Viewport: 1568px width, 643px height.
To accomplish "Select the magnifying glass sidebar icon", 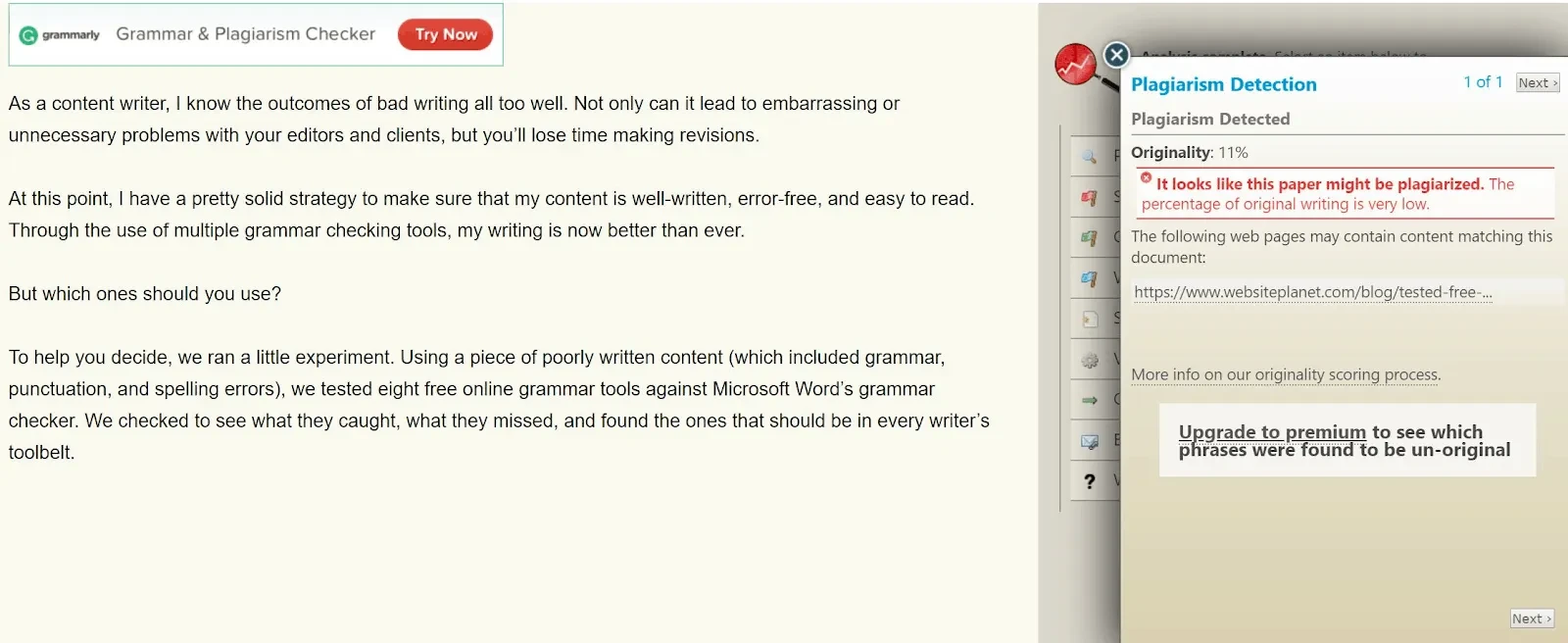I will [1089, 156].
